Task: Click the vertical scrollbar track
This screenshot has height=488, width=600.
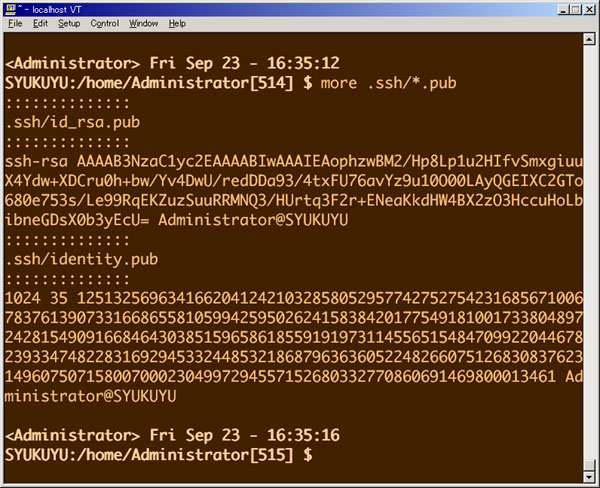Action: (x=589, y=250)
